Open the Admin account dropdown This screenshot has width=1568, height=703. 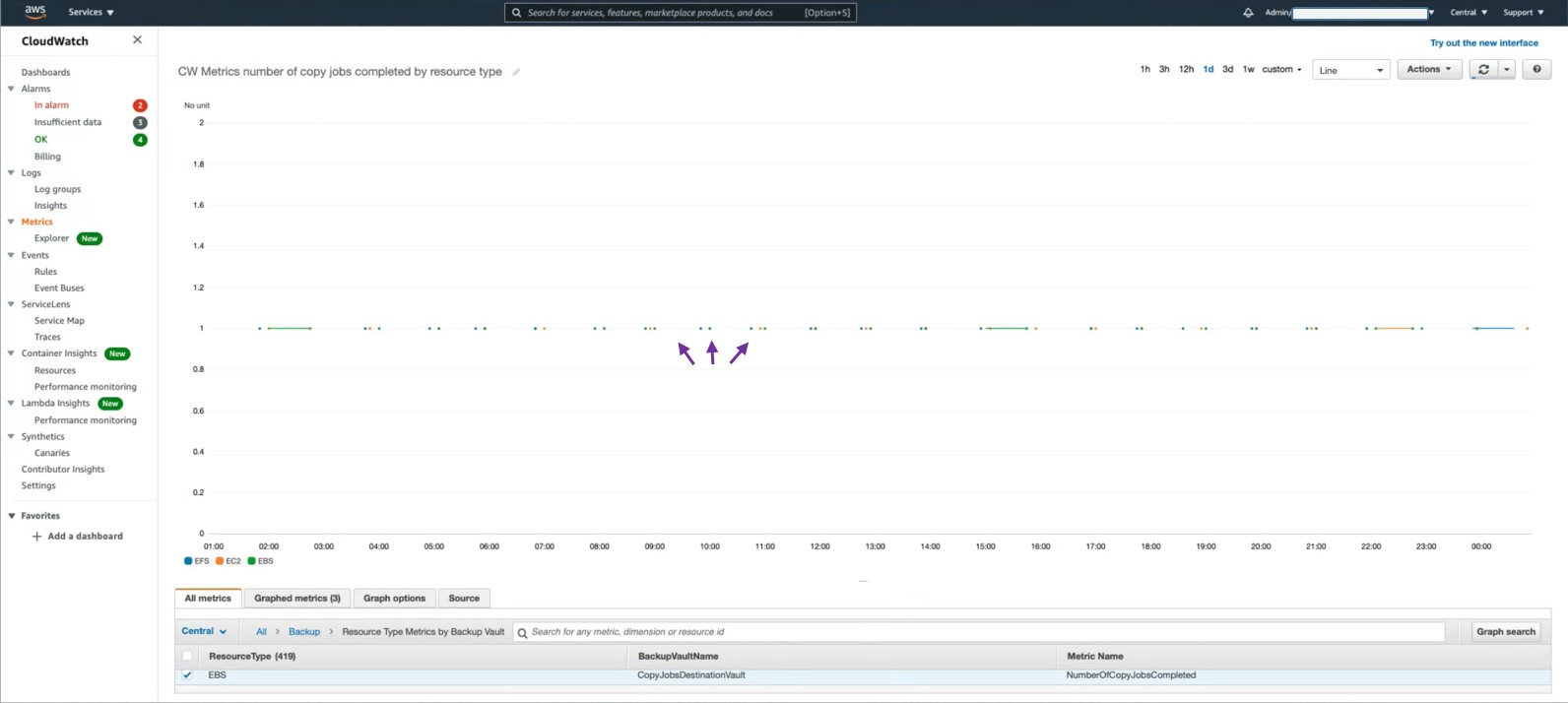1349,13
